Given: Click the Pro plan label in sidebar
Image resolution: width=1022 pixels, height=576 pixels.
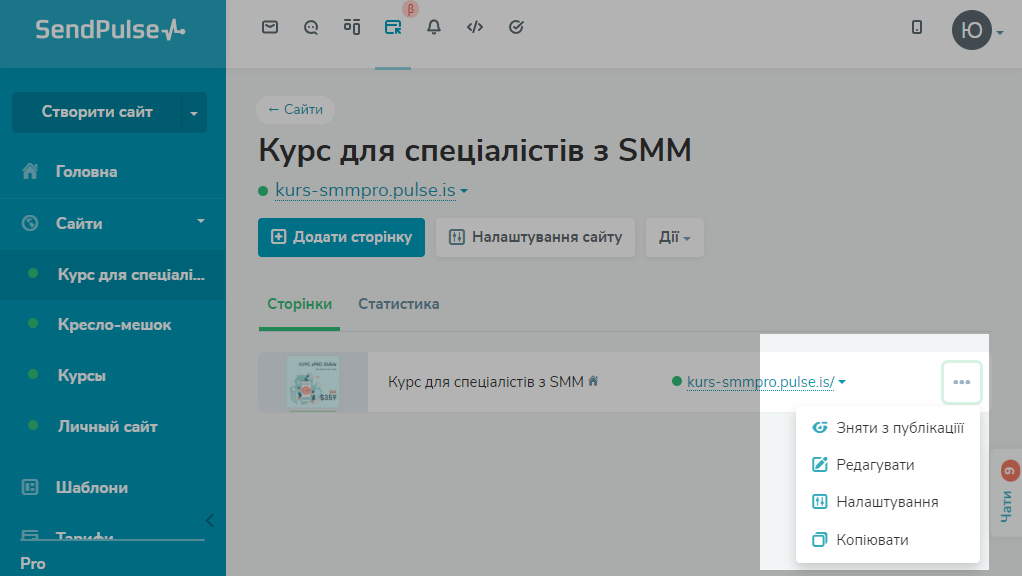Looking at the screenshot, I should (x=33, y=564).
